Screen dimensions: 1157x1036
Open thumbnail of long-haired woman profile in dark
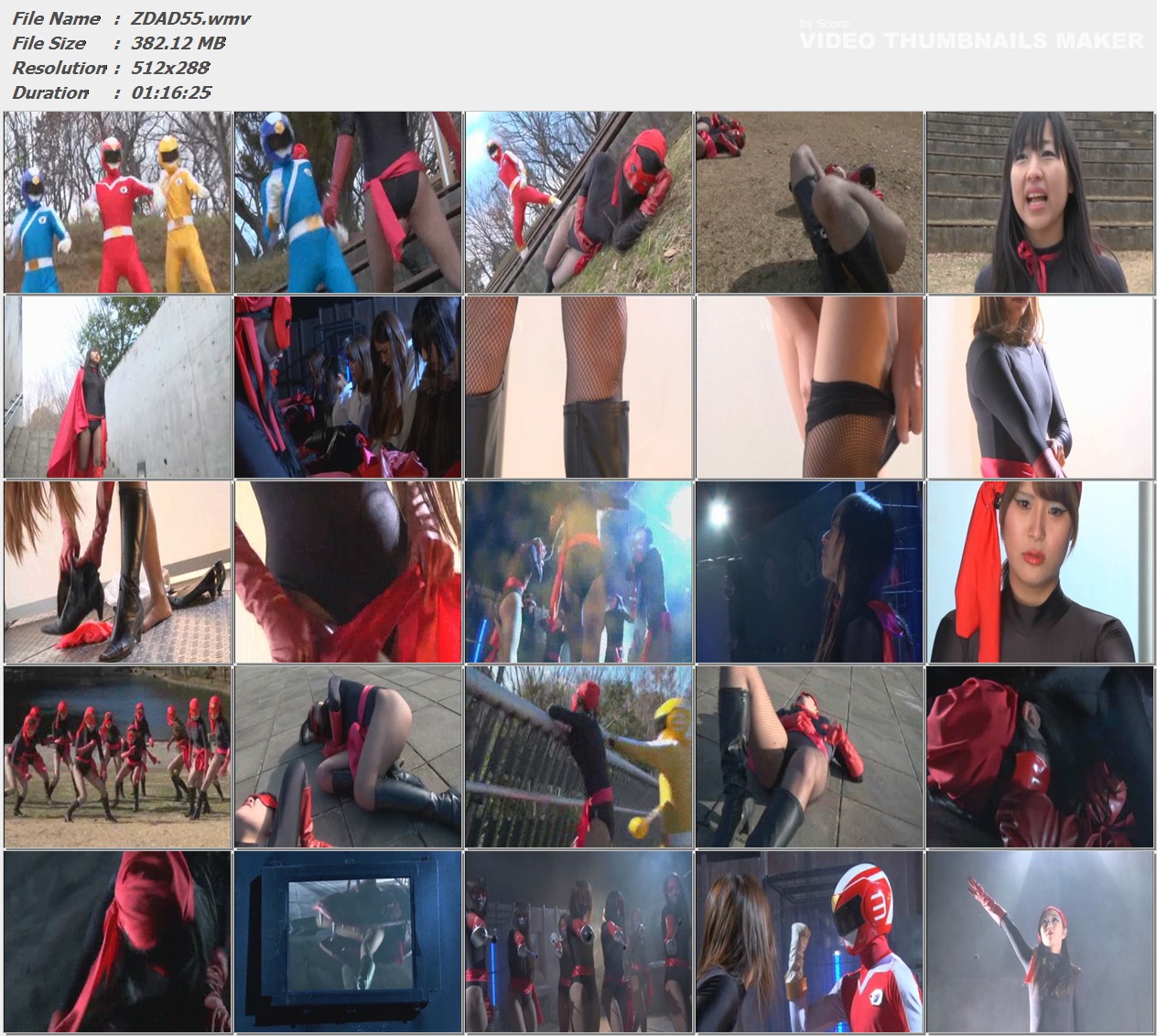tap(809, 572)
